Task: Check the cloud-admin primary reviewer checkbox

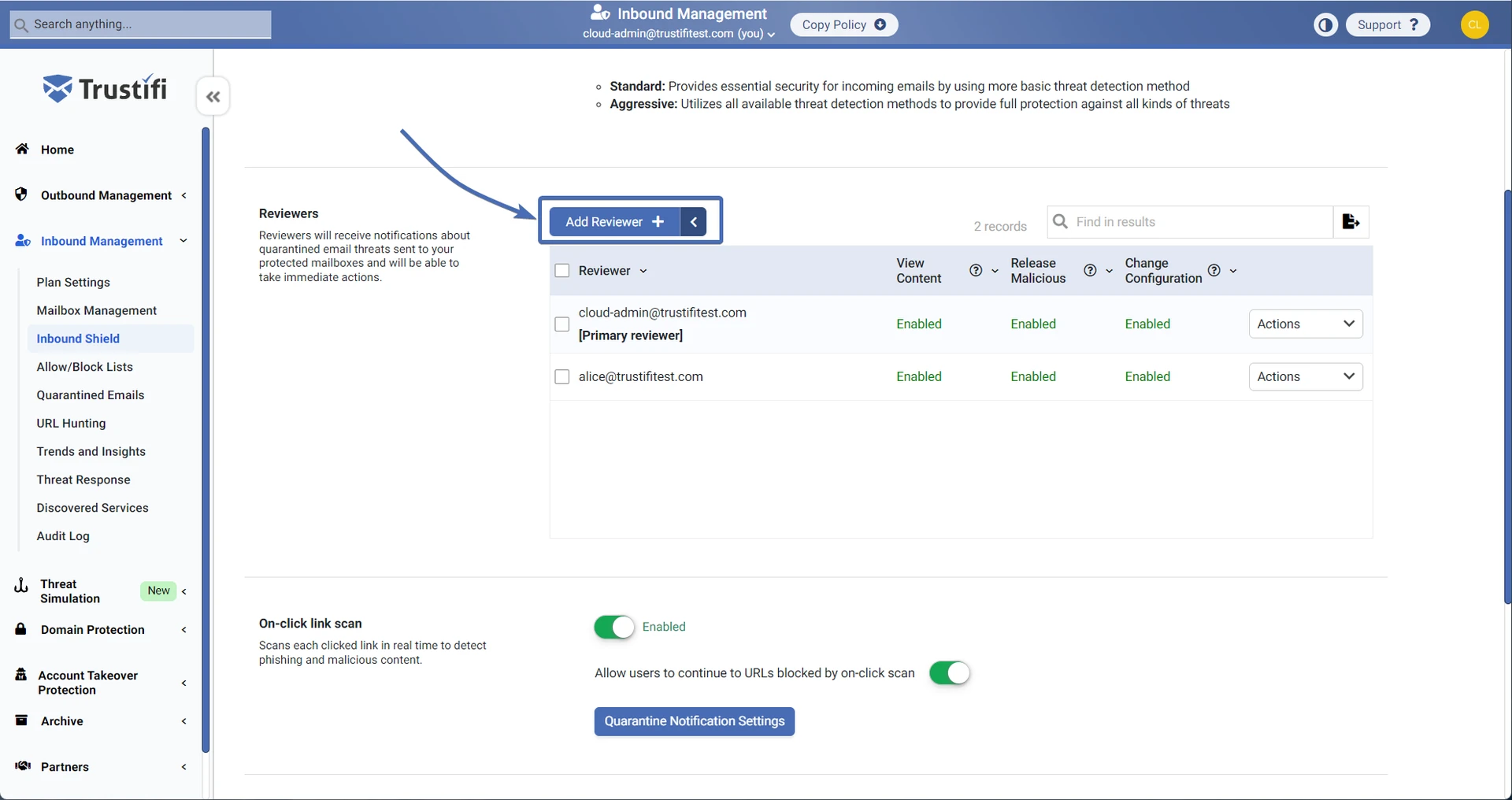Action: (x=562, y=324)
